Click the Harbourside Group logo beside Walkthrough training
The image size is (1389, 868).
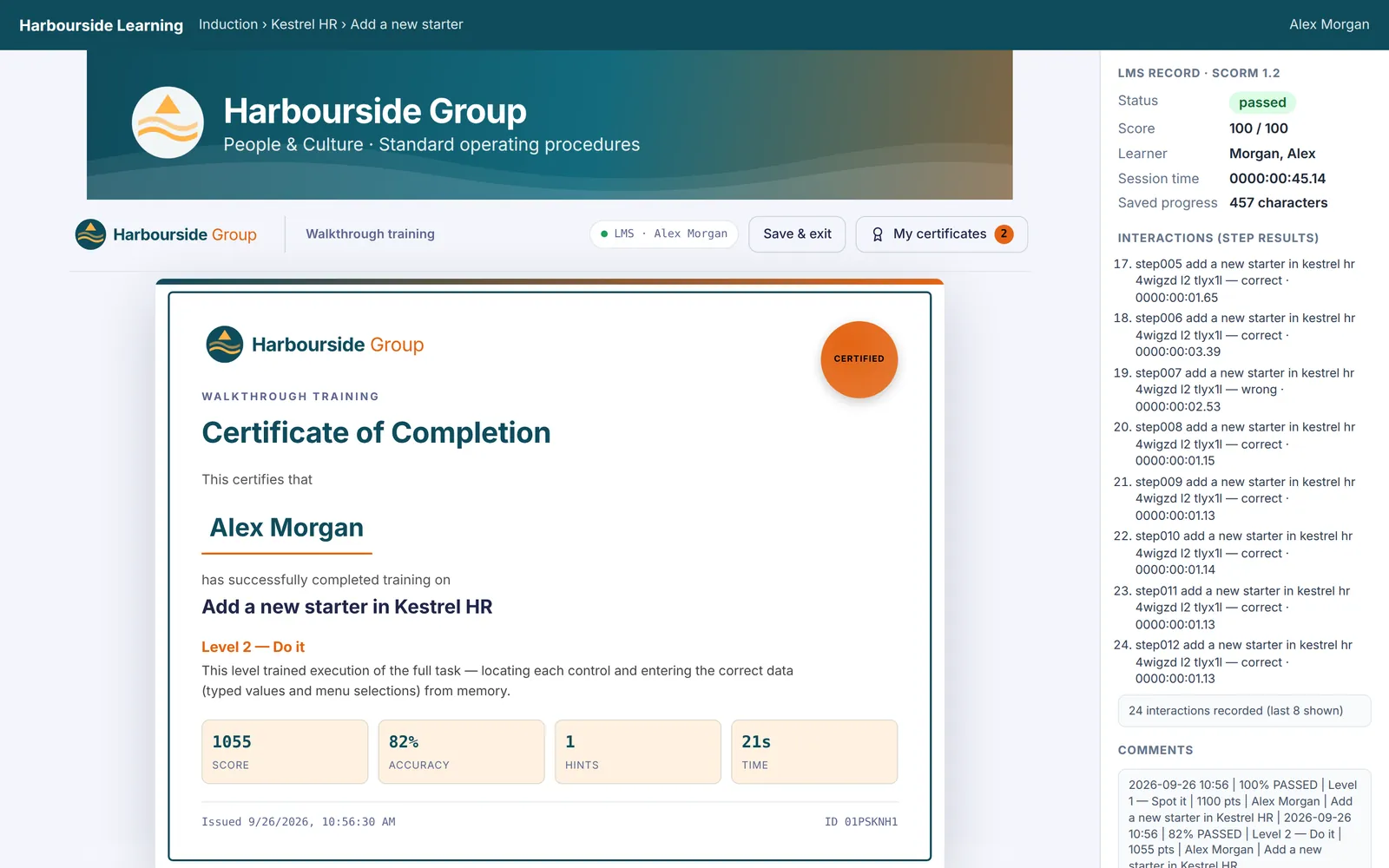pos(166,234)
